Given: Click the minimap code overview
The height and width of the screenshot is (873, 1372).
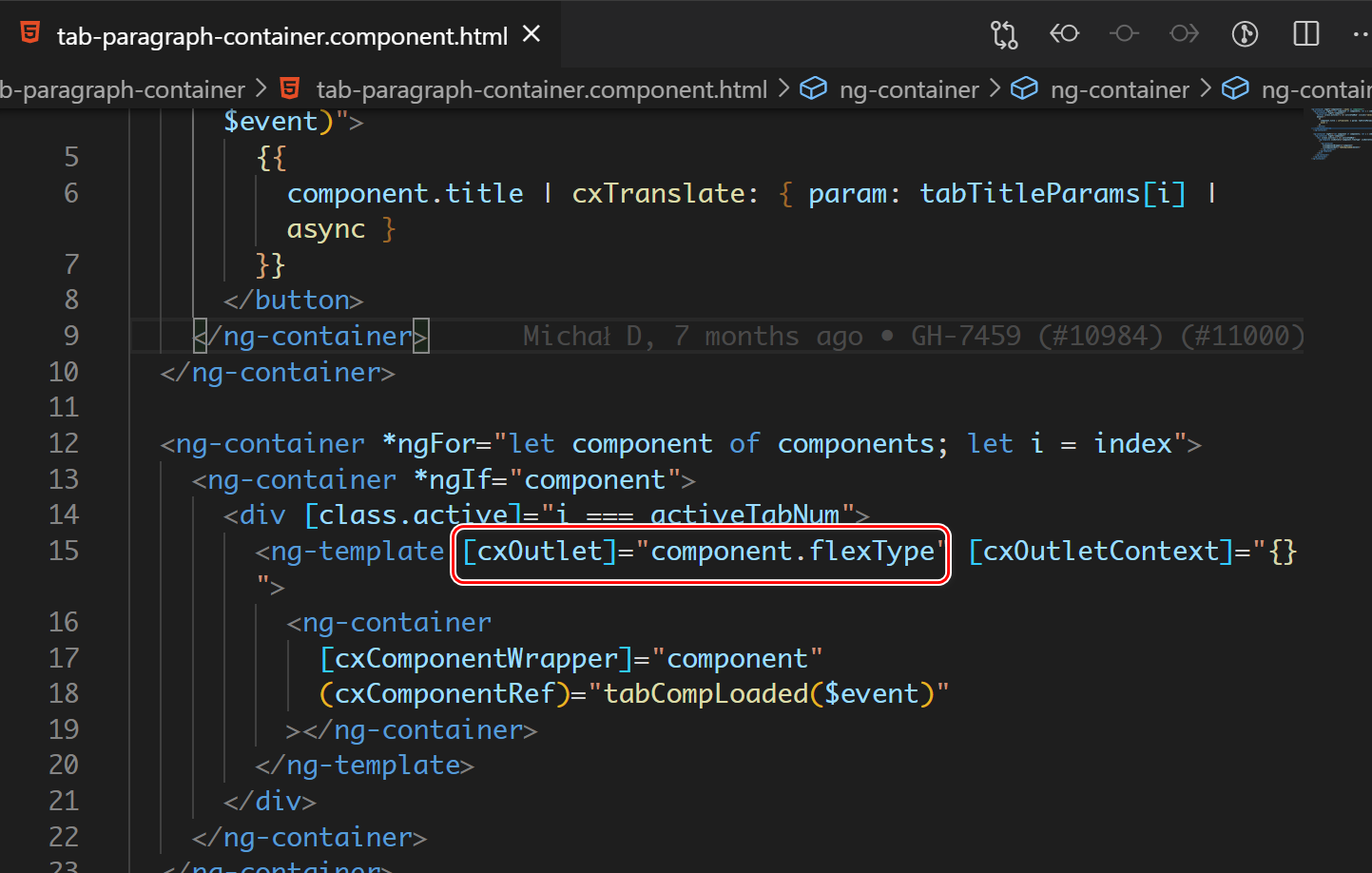Looking at the screenshot, I should [1341, 133].
